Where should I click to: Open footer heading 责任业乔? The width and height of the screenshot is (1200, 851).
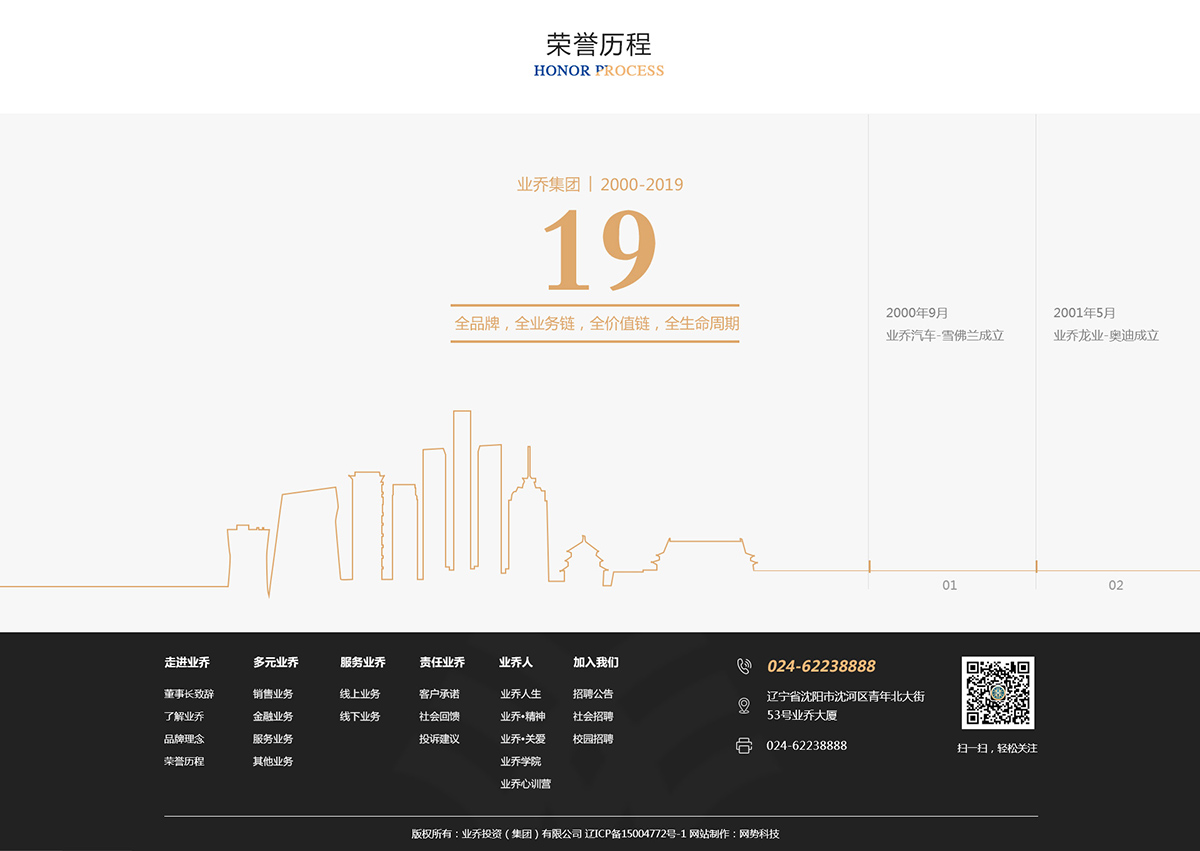442,662
